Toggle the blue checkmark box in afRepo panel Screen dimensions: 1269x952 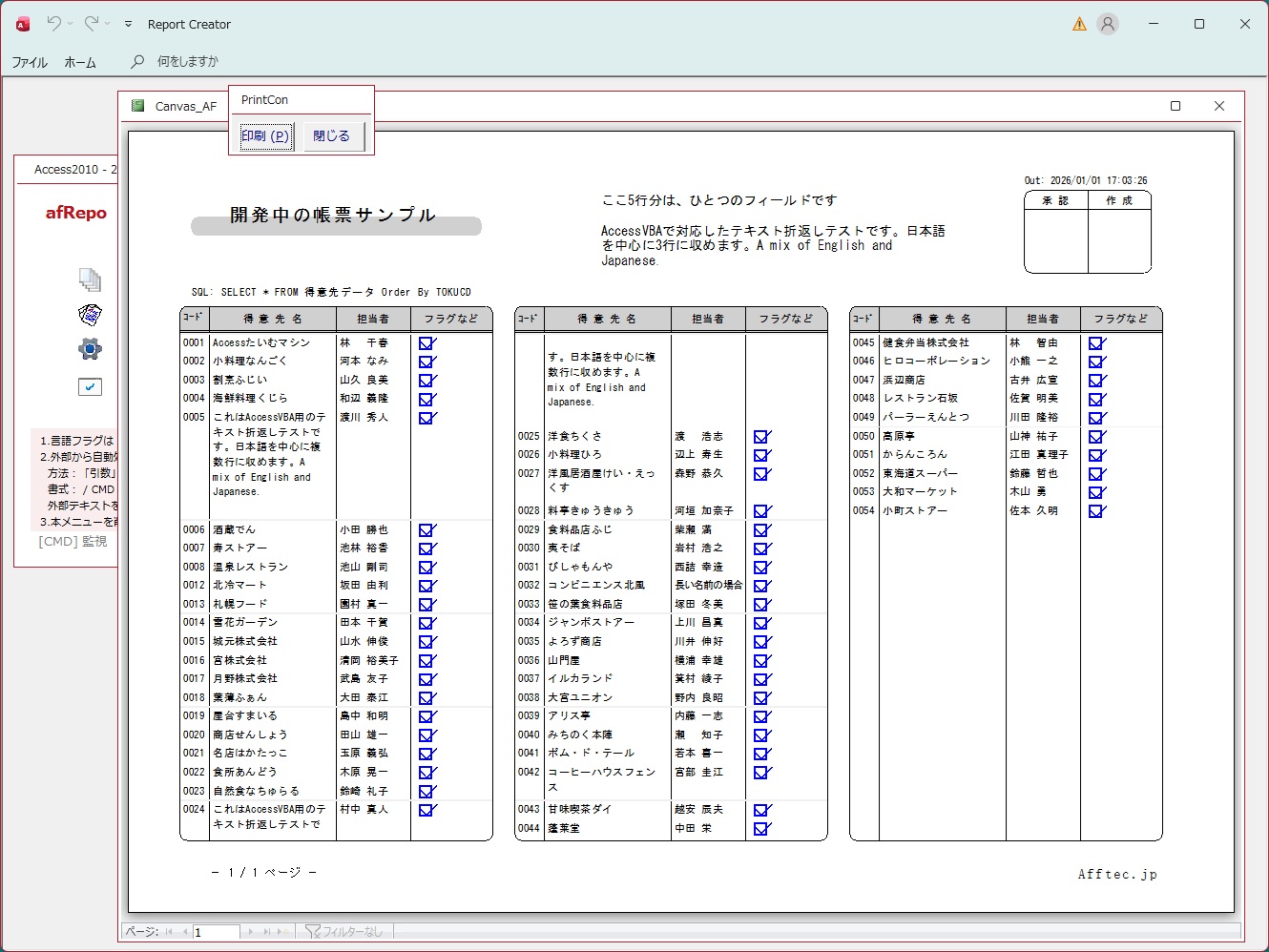coord(90,386)
